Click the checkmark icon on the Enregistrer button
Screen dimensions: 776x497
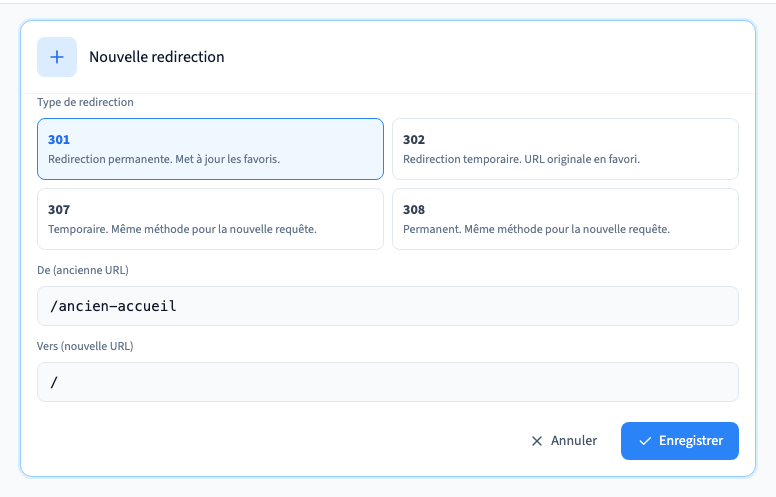(645, 441)
